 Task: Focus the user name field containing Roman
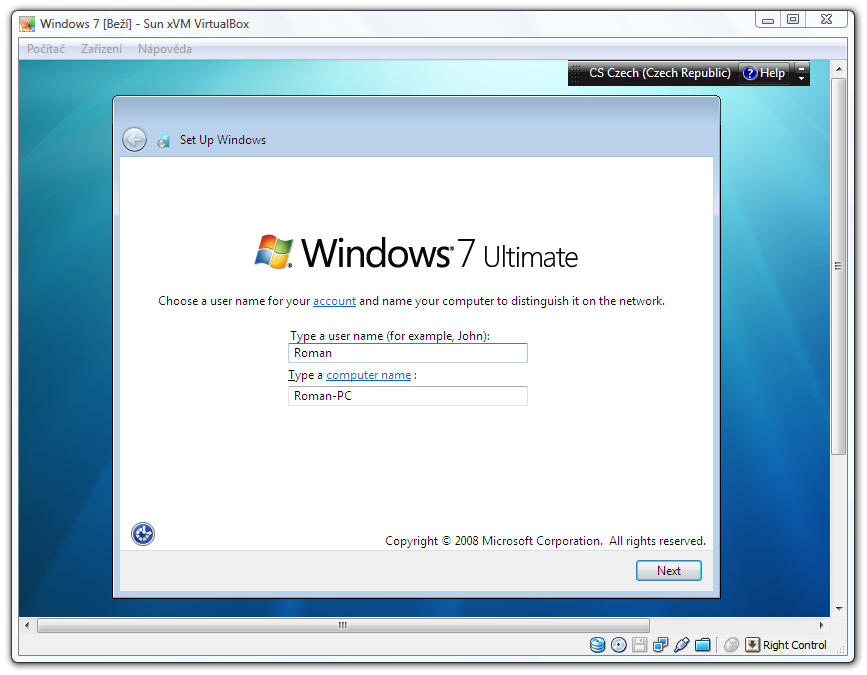point(408,353)
